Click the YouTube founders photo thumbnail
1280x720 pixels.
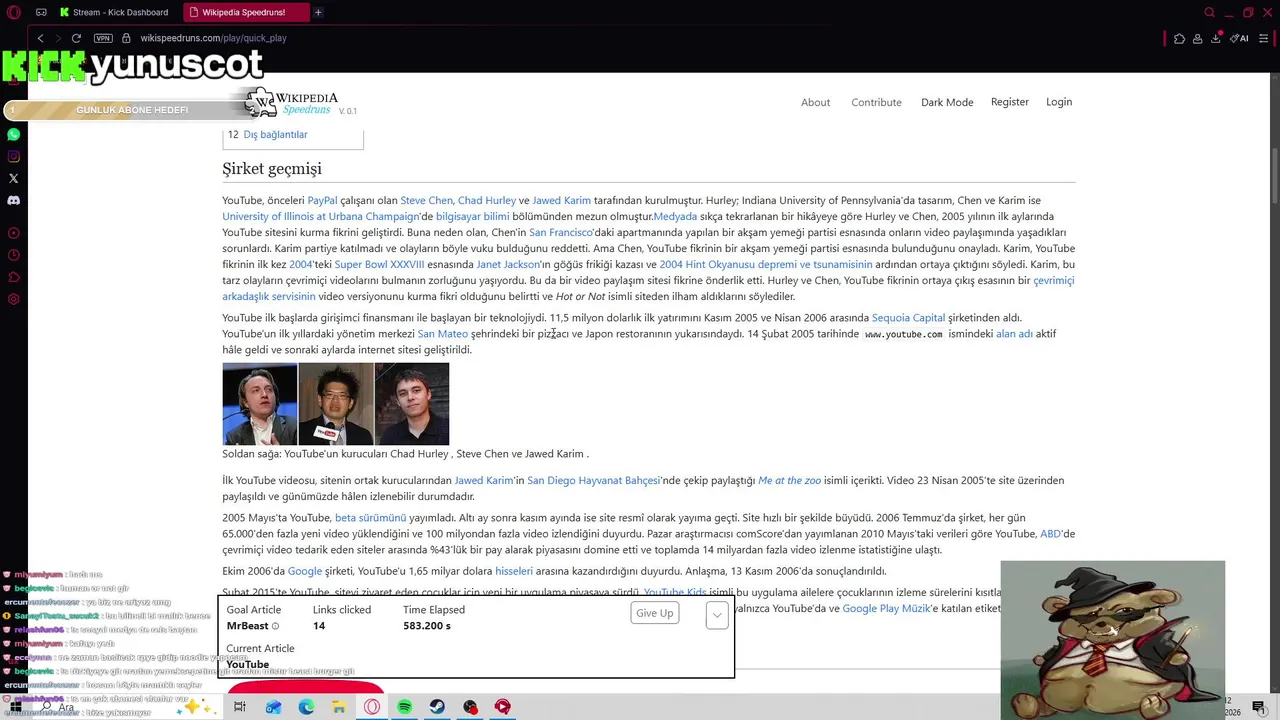pos(335,403)
